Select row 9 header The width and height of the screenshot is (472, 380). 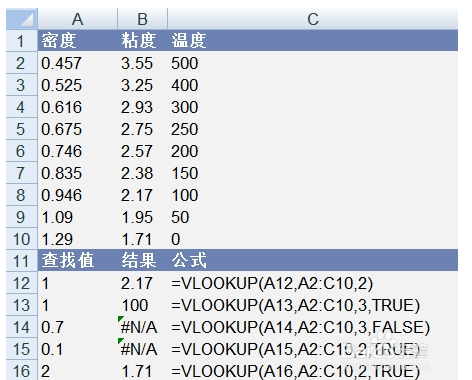click(22, 217)
